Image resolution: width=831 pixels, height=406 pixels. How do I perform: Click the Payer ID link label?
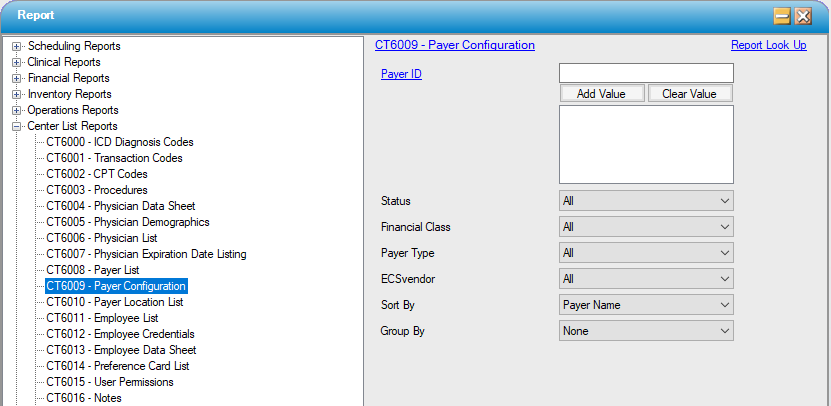click(401, 74)
